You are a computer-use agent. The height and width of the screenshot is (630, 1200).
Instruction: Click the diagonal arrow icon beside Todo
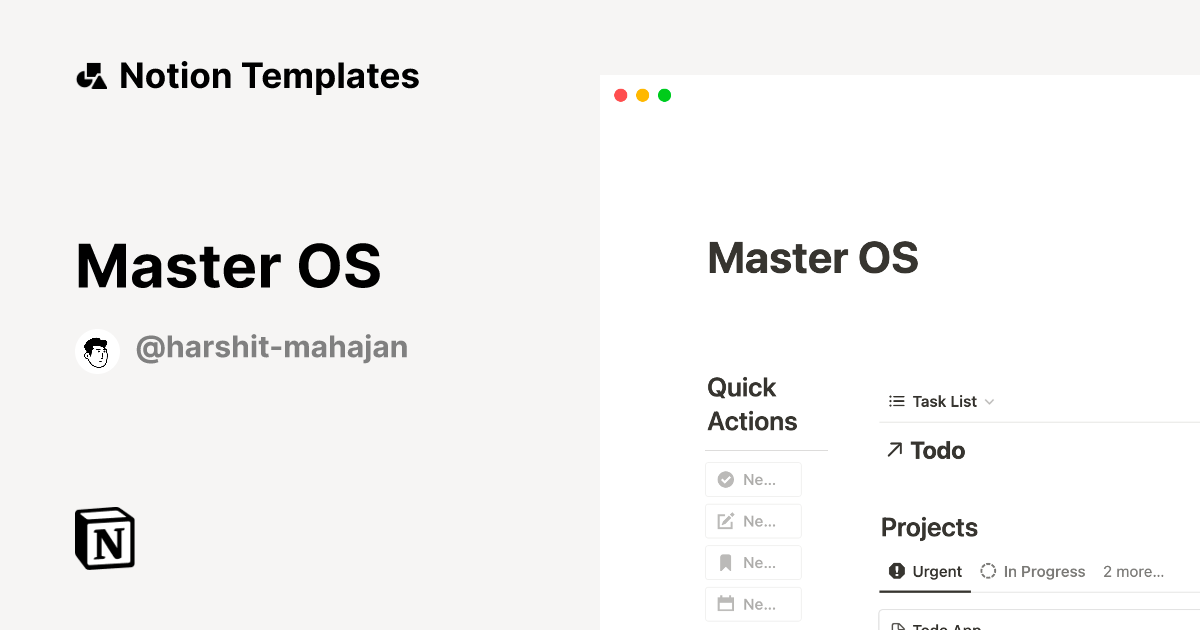[x=893, y=450]
